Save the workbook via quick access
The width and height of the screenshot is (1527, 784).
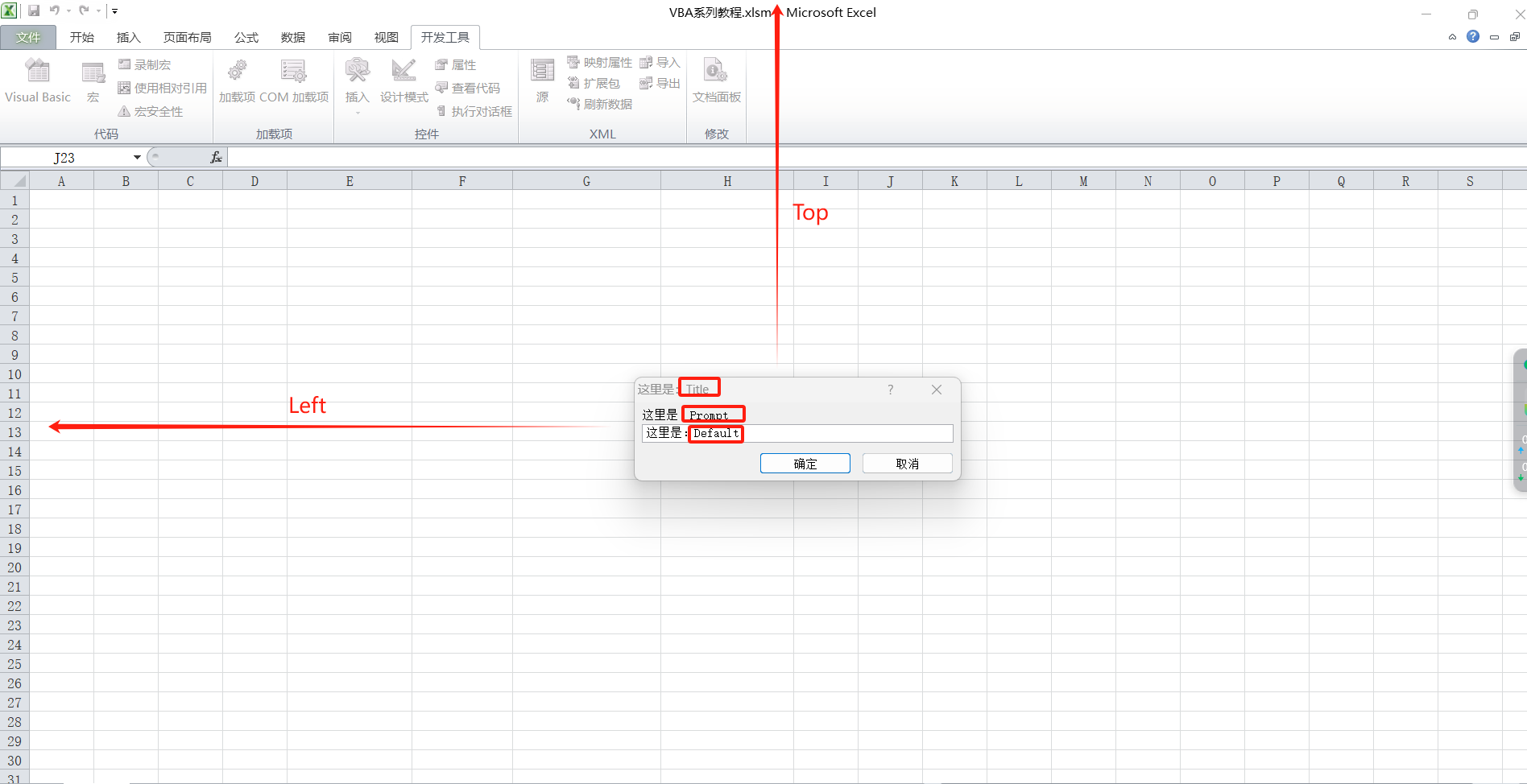click(34, 10)
